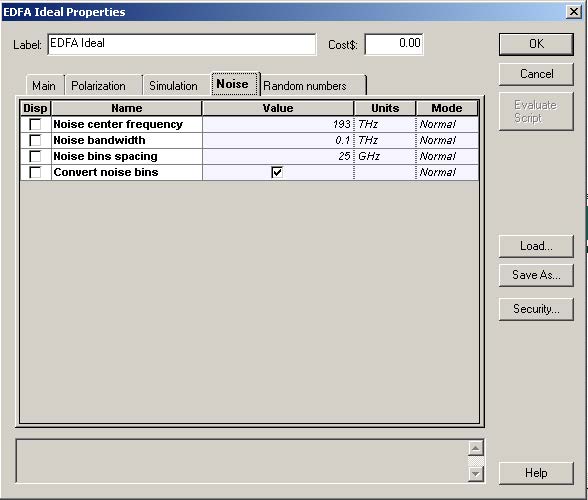Enable Disp checkbox for Noise bandwidth
This screenshot has height=500, width=588.
pos(35,140)
